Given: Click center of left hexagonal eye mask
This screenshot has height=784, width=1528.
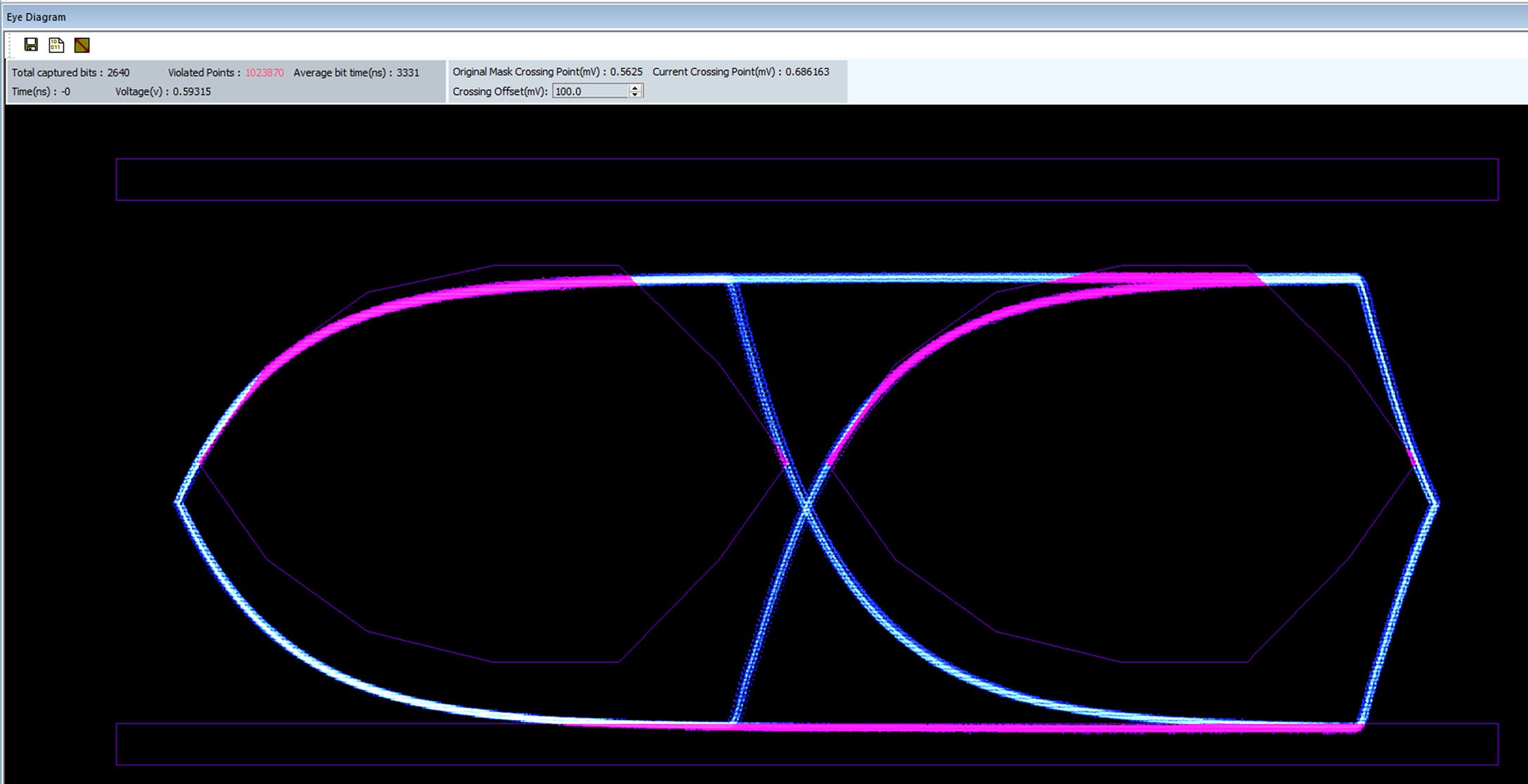Looking at the screenshot, I should point(492,464).
